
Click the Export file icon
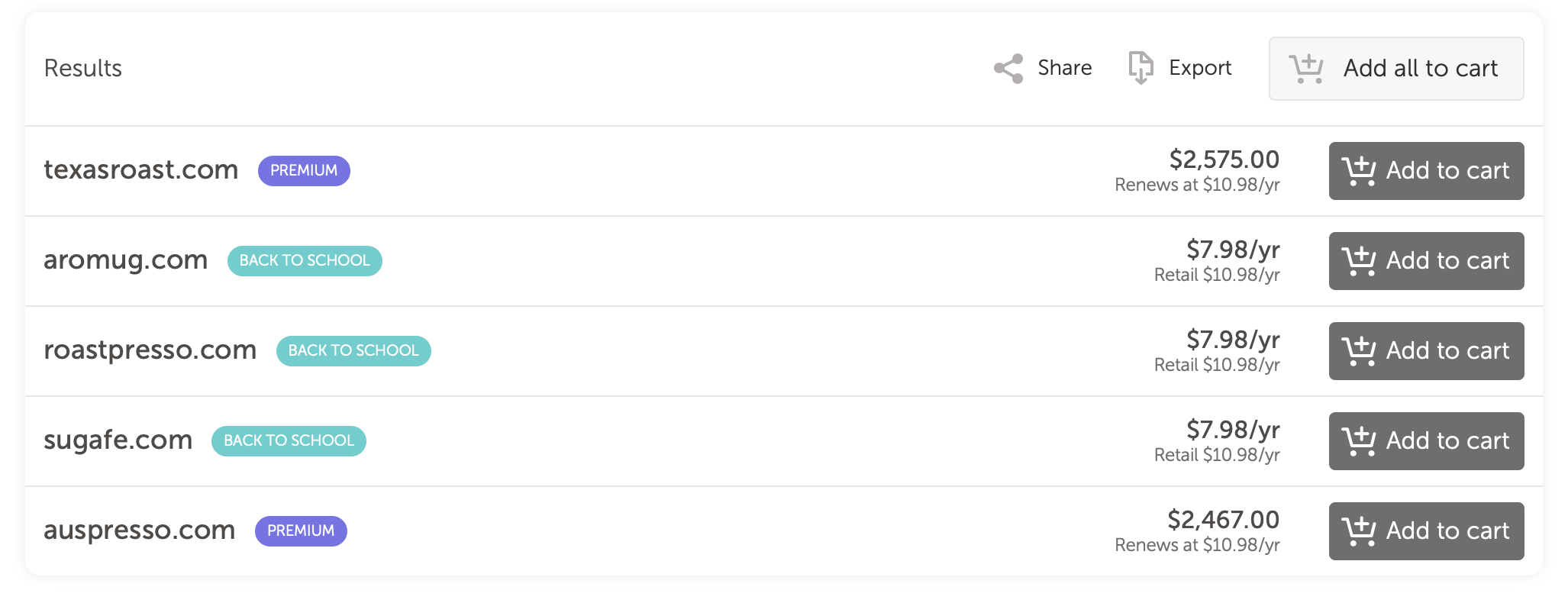1141,68
